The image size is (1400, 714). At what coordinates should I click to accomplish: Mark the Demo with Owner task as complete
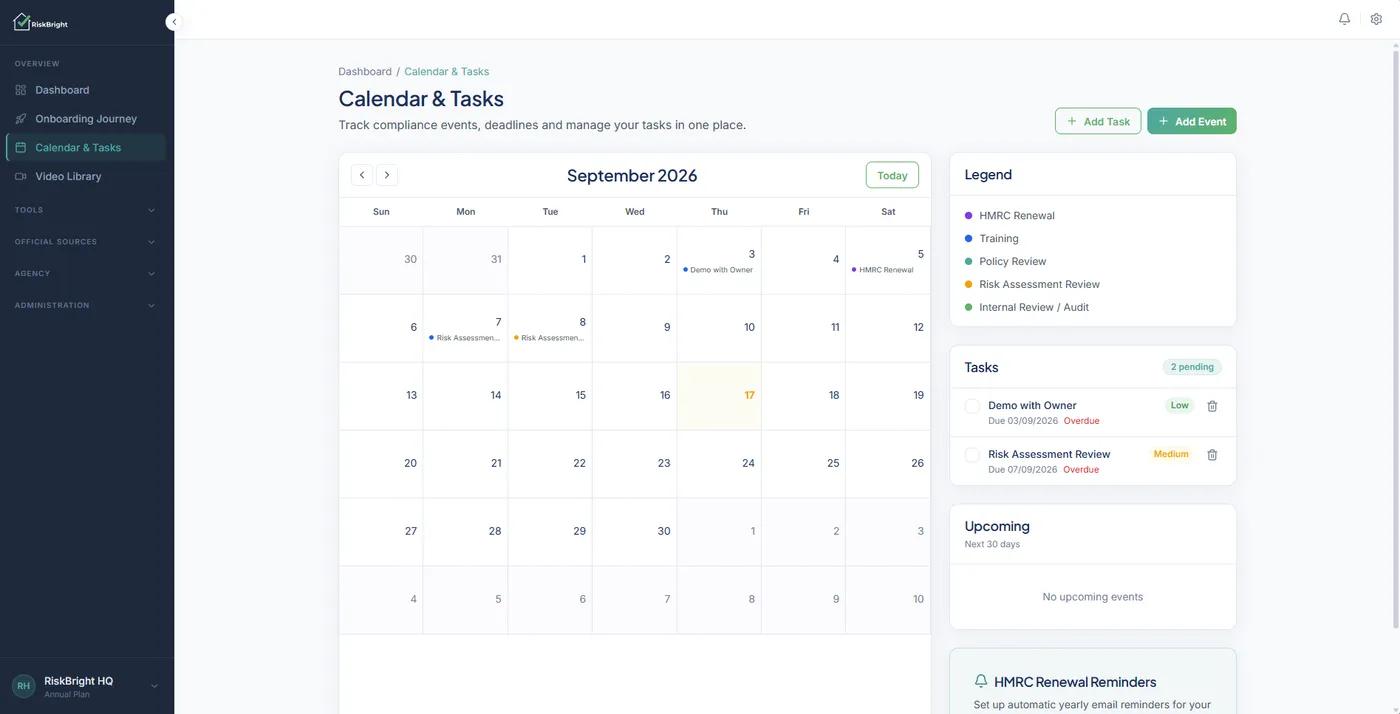coord(972,406)
